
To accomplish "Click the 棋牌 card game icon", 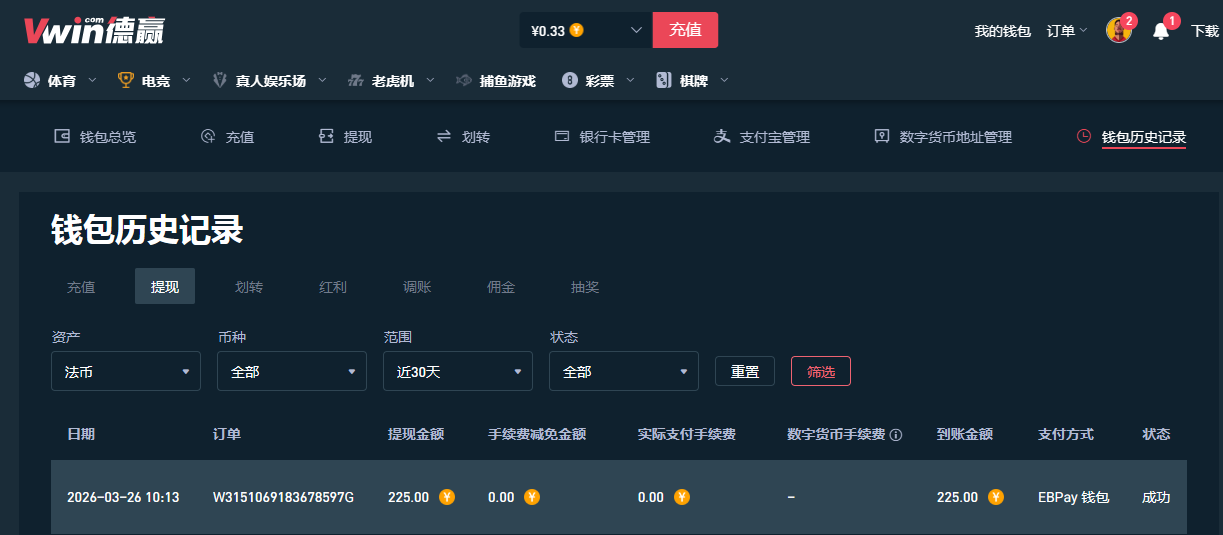I will click(x=663, y=80).
